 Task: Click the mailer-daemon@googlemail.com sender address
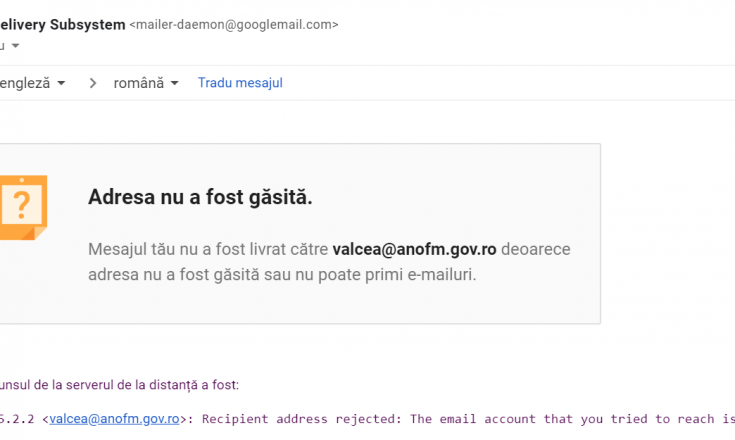pyautogui.click(x=234, y=24)
